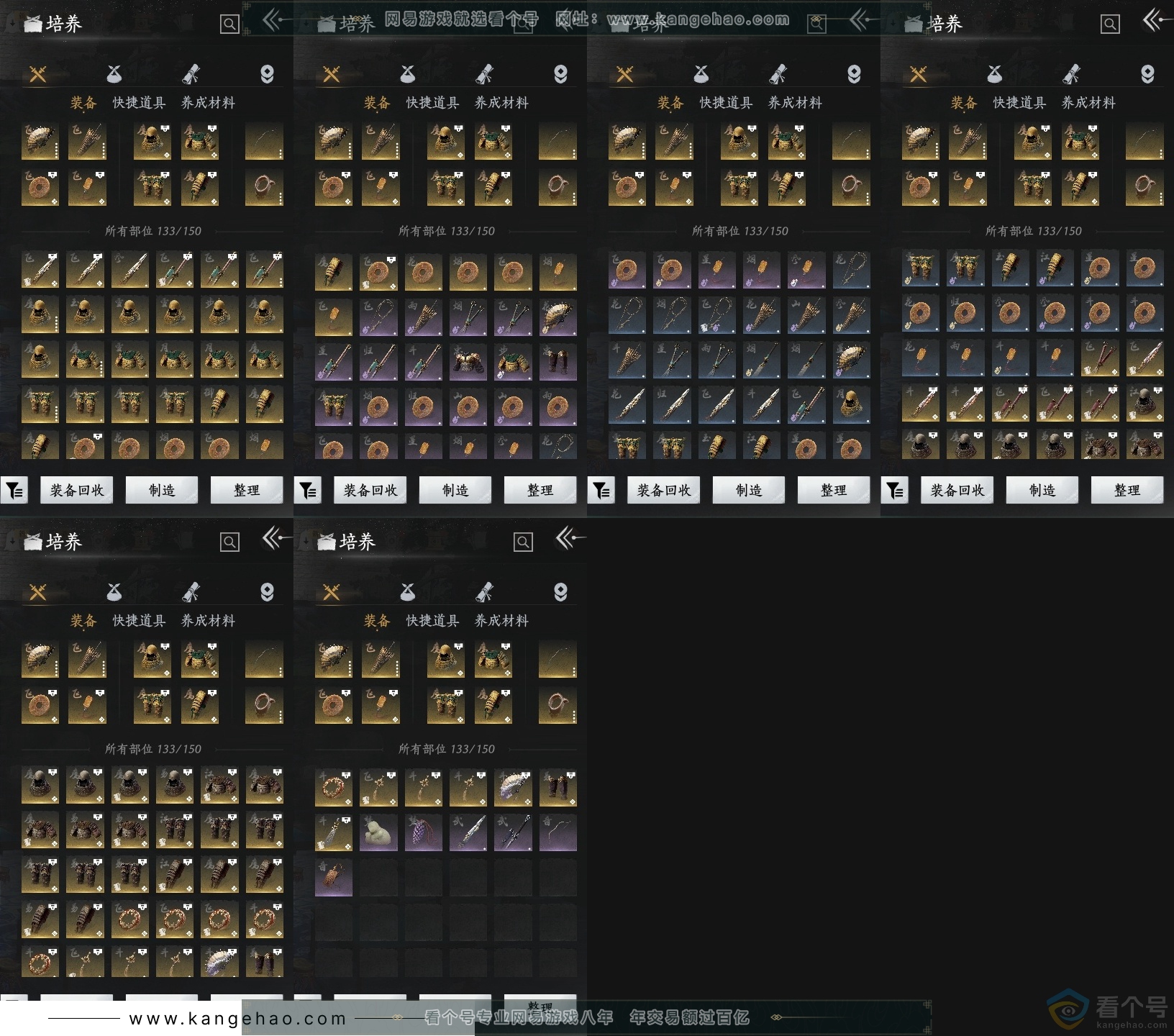Open search in the top-right 培养 panel
1174x1036 pixels.
(x=1110, y=24)
